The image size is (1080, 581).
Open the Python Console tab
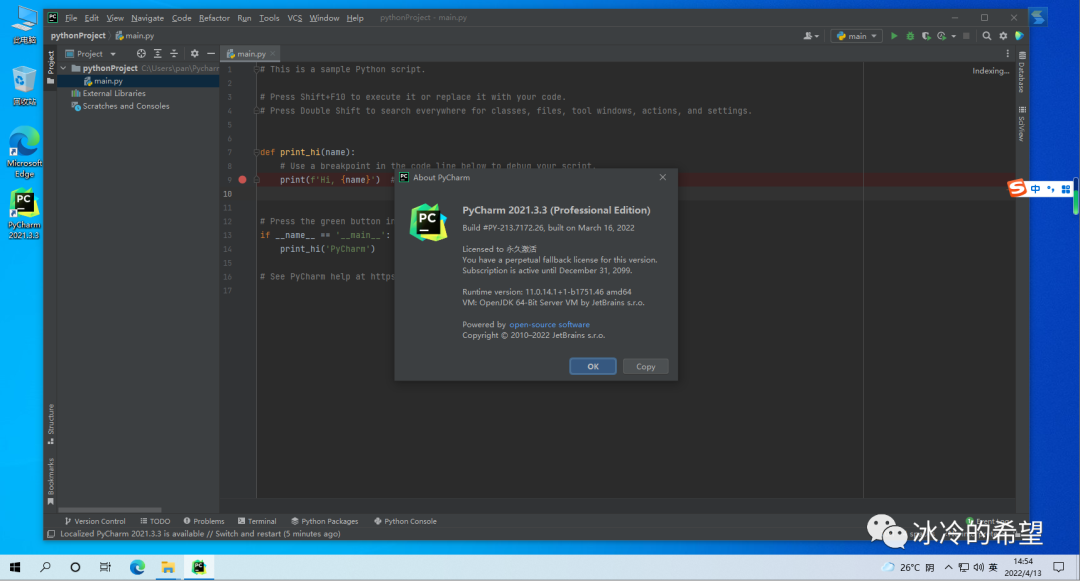(405, 521)
